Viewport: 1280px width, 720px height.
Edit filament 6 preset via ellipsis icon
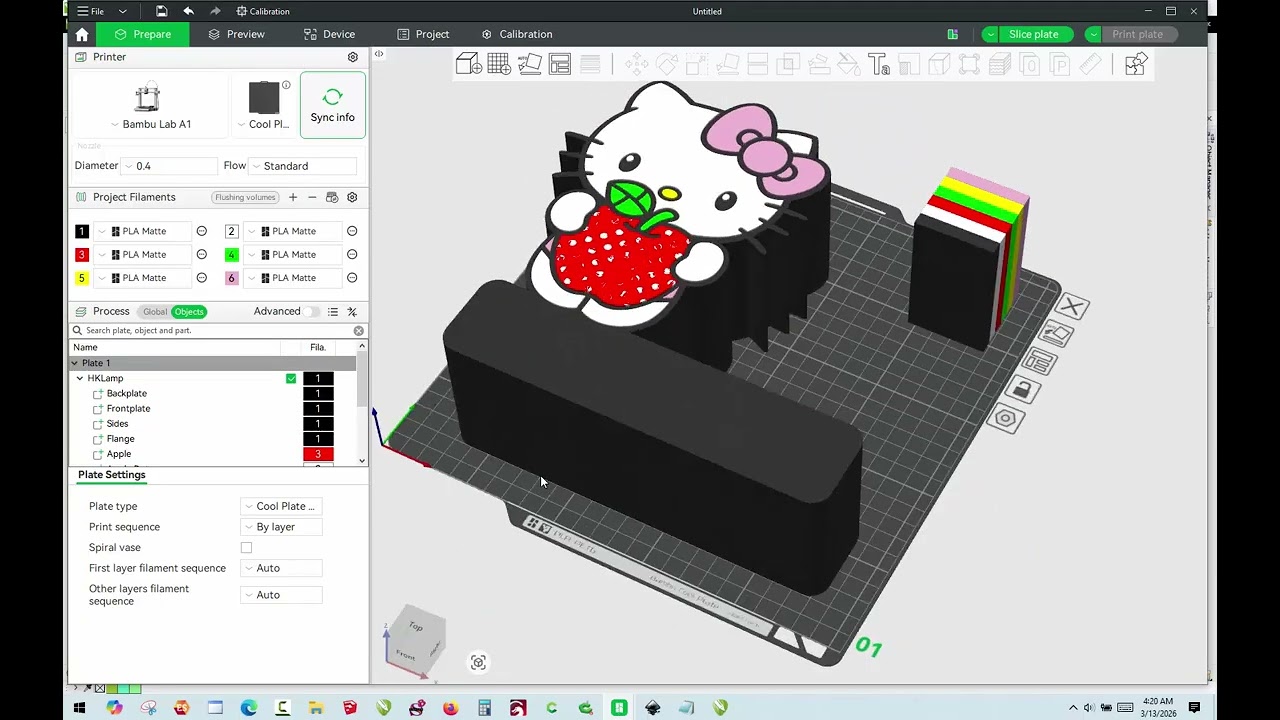point(352,278)
